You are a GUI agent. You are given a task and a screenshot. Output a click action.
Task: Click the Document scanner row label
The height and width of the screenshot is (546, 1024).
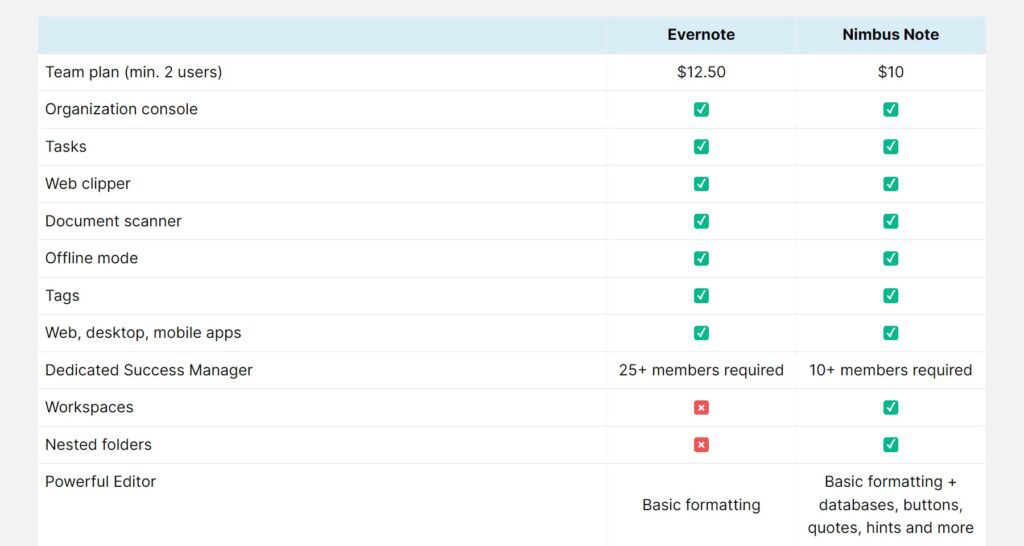point(113,221)
